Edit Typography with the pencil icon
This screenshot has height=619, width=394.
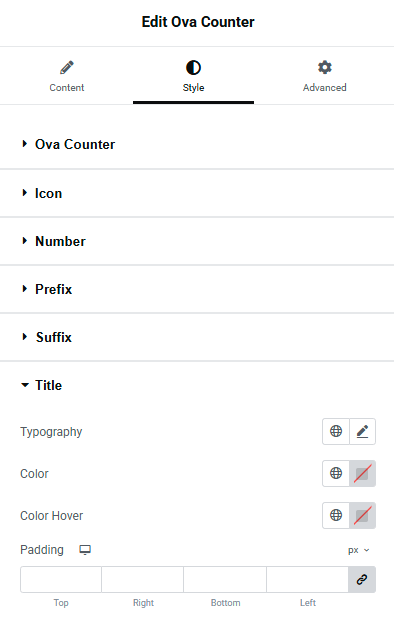click(362, 431)
